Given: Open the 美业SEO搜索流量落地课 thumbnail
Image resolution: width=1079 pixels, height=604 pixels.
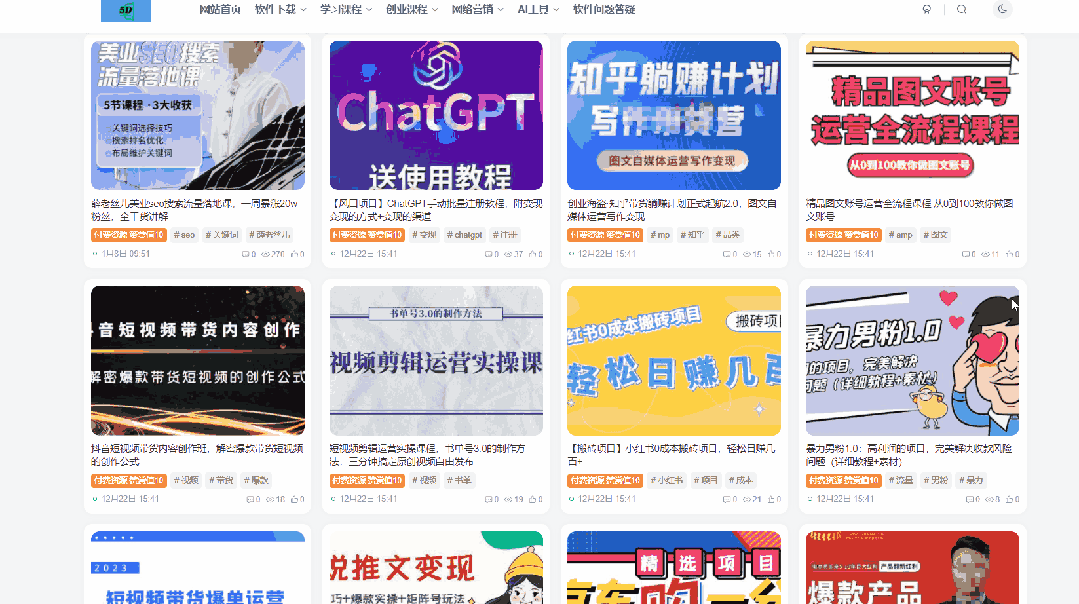Looking at the screenshot, I should tap(198, 115).
